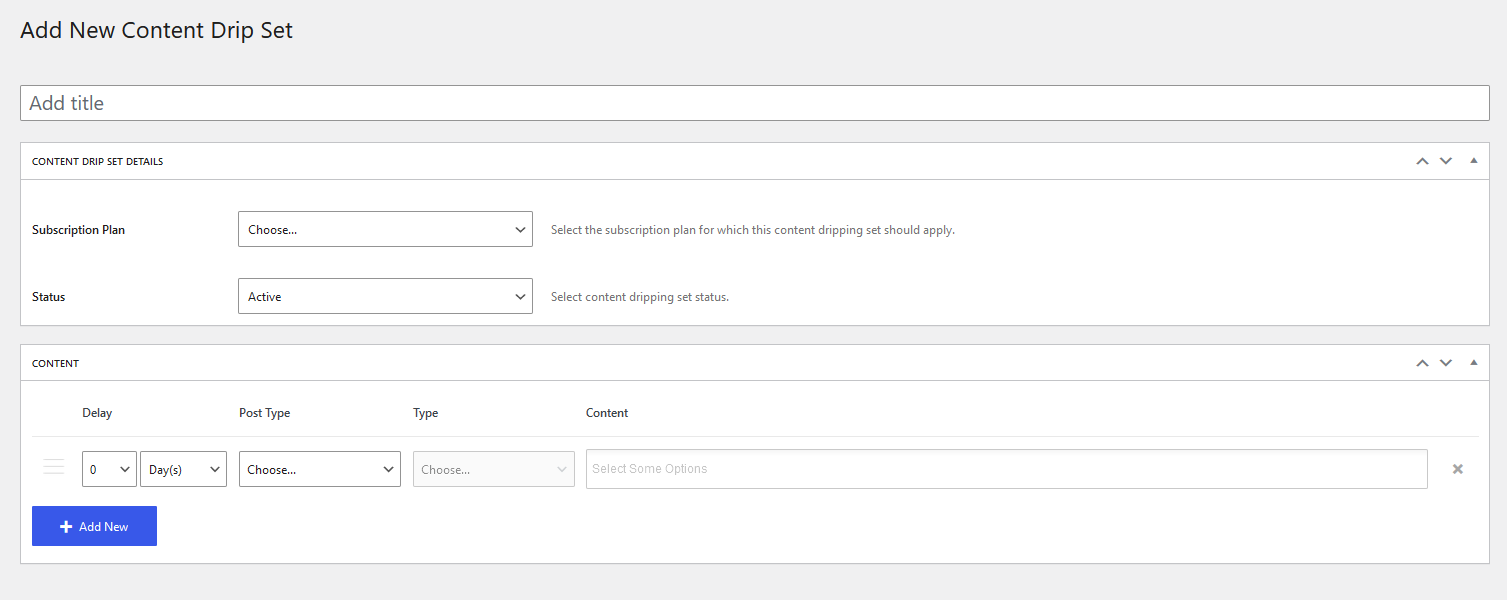Open the Subscription Plan dropdown
Image resolution: width=1507 pixels, height=600 pixels.
[x=385, y=229]
